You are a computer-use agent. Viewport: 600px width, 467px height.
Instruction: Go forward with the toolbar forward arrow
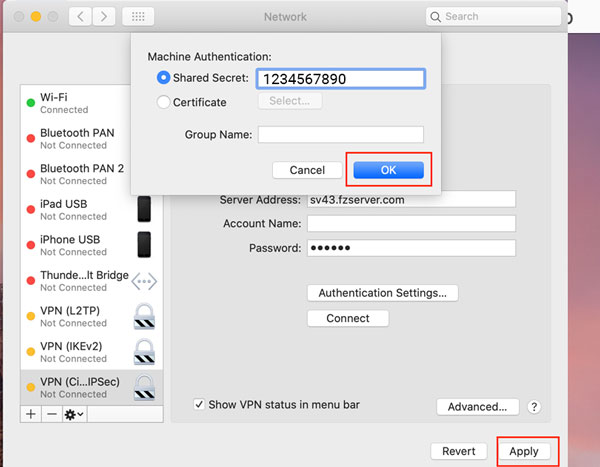tap(104, 16)
